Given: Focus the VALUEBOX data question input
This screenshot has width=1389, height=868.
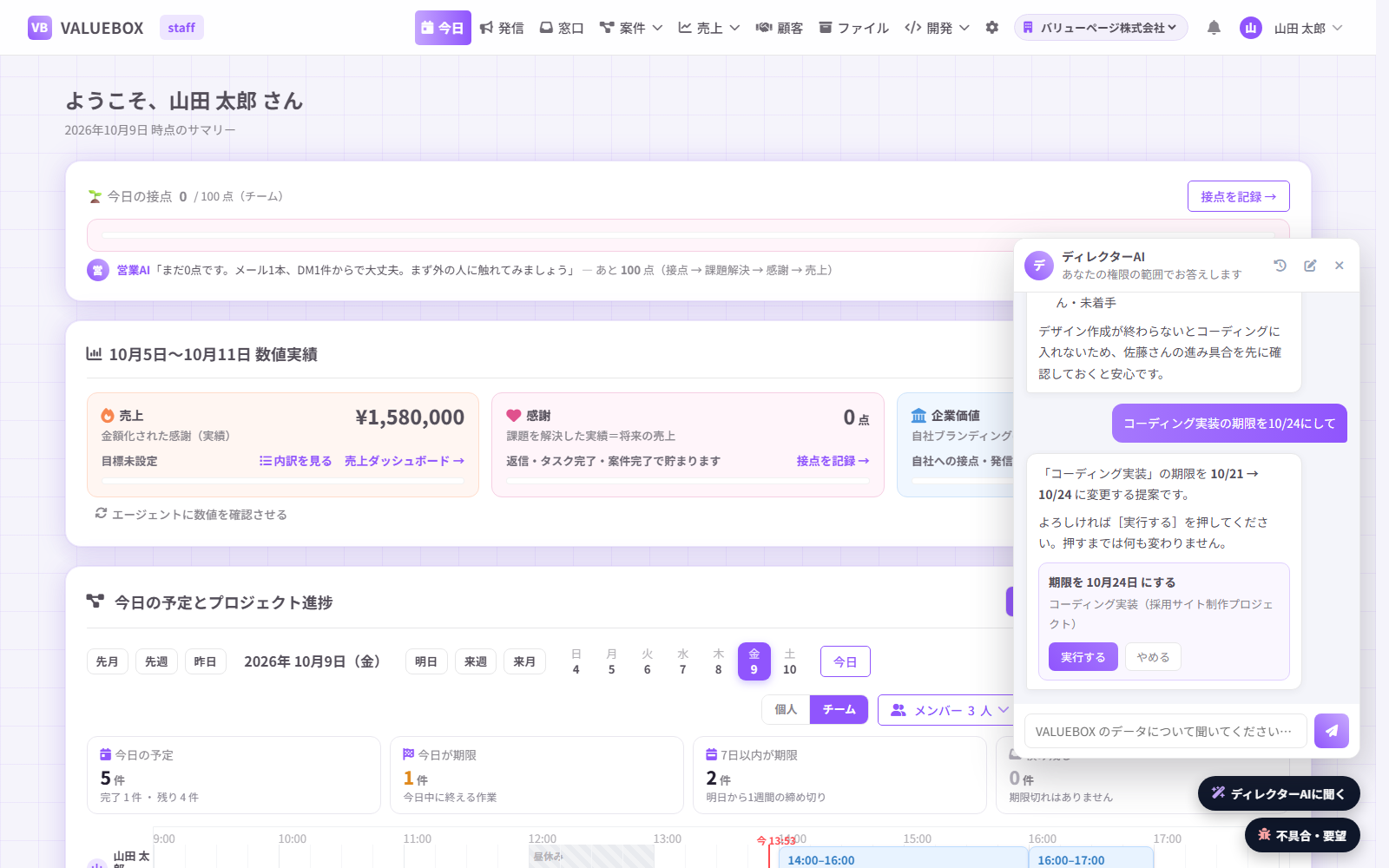Looking at the screenshot, I should pyautogui.click(x=1165, y=731).
